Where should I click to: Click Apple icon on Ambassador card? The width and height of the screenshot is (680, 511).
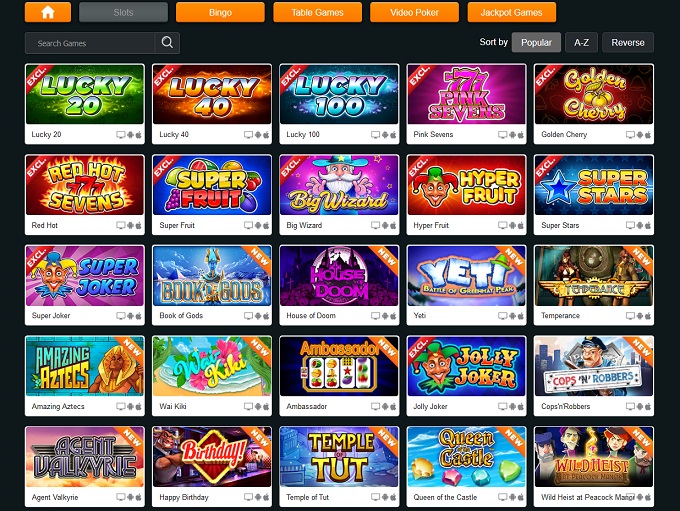[x=393, y=406]
